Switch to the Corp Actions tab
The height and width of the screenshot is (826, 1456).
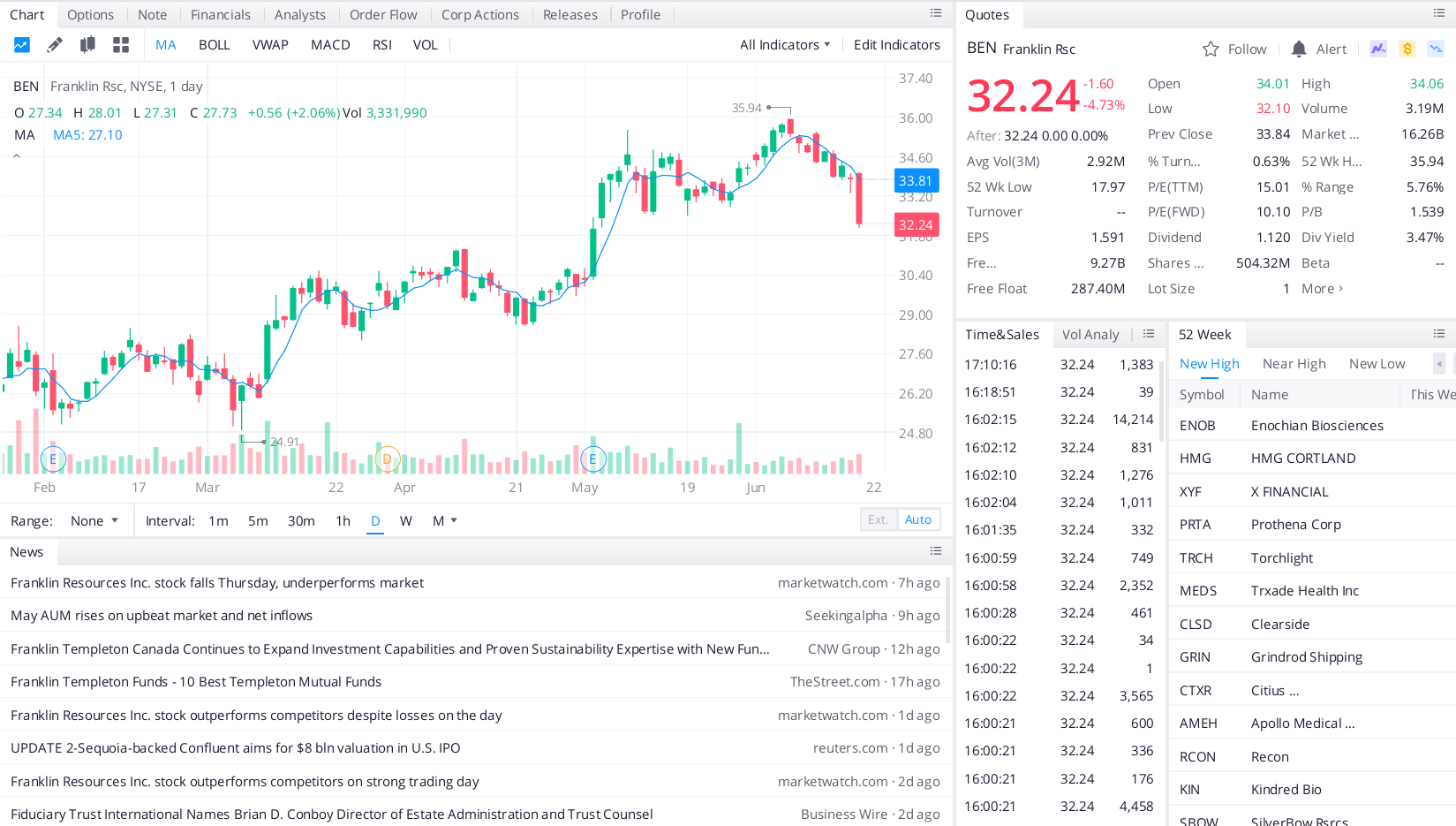[x=480, y=15]
